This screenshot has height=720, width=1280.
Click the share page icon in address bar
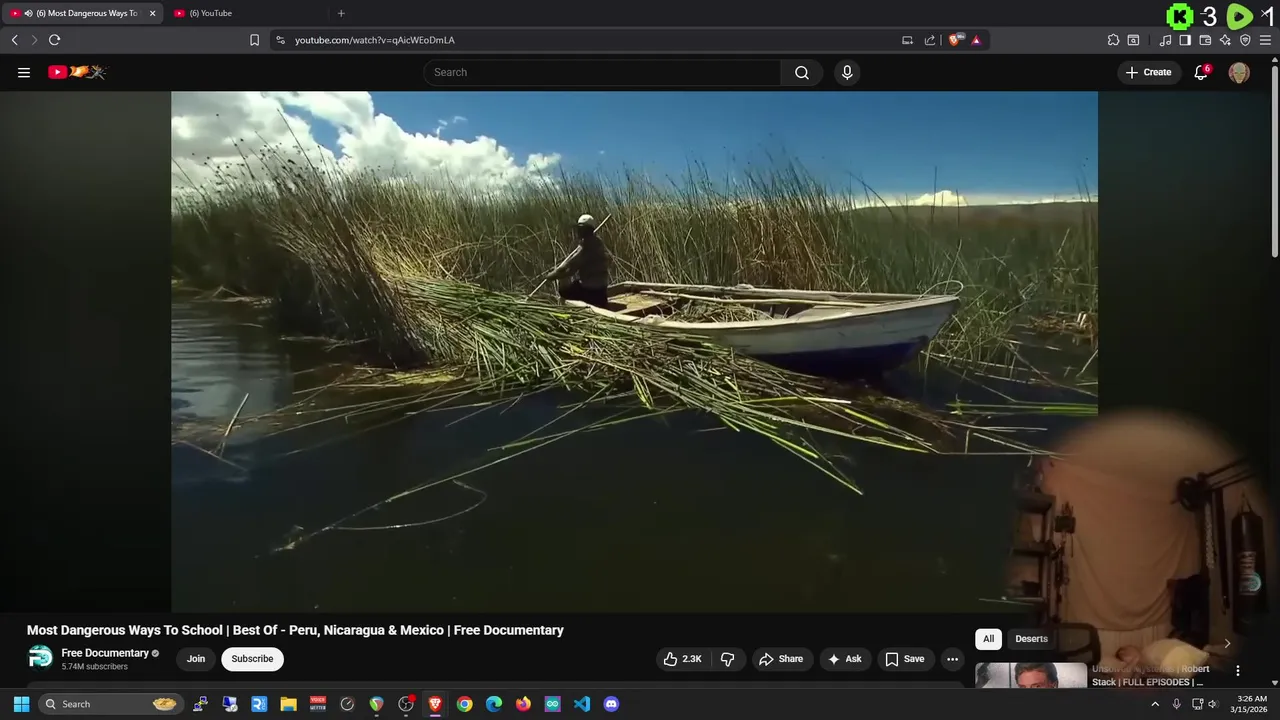[930, 40]
